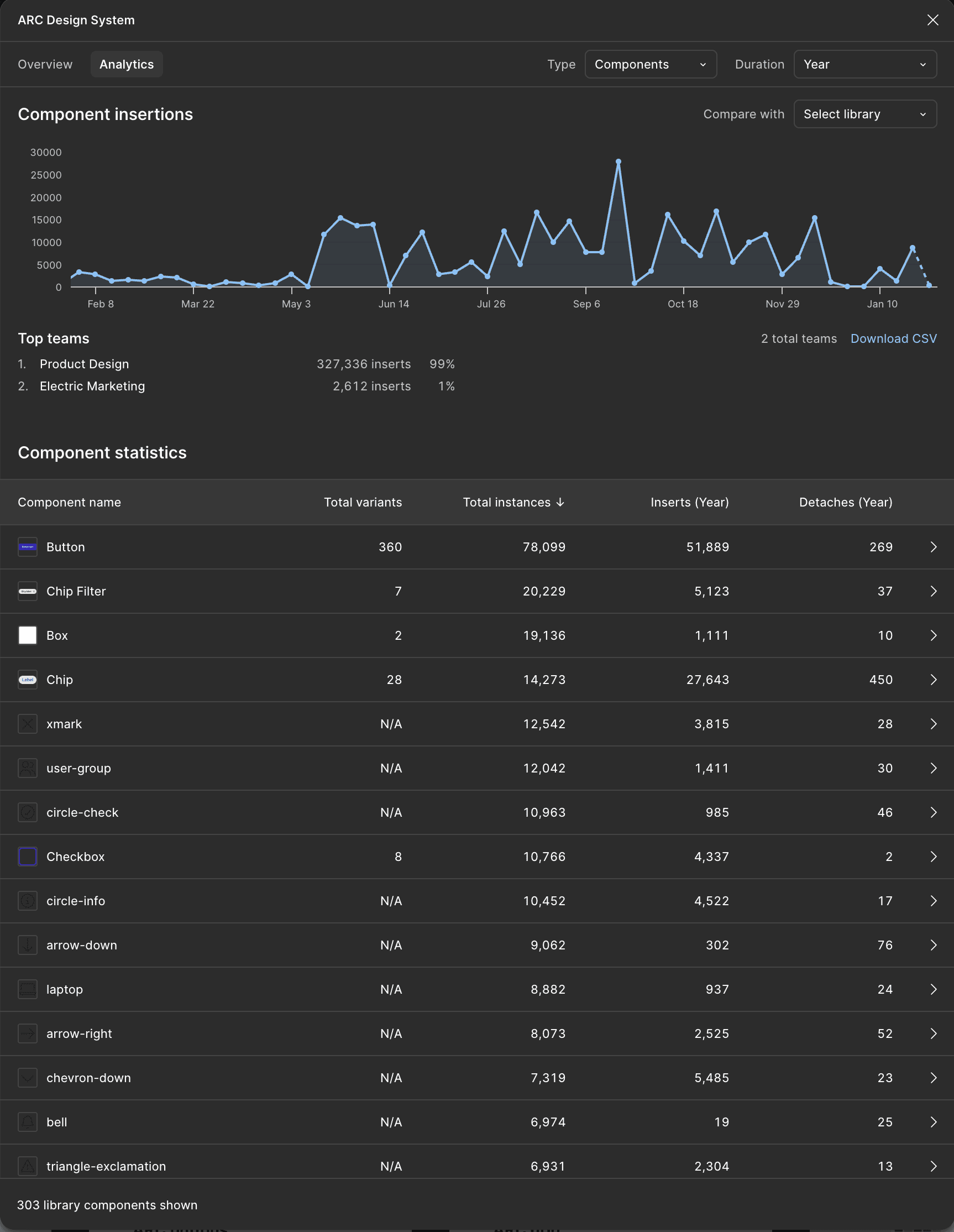Viewport: 954px width, 1232px height.
Task: Click the Product Design team name
Action: (84, 364)
